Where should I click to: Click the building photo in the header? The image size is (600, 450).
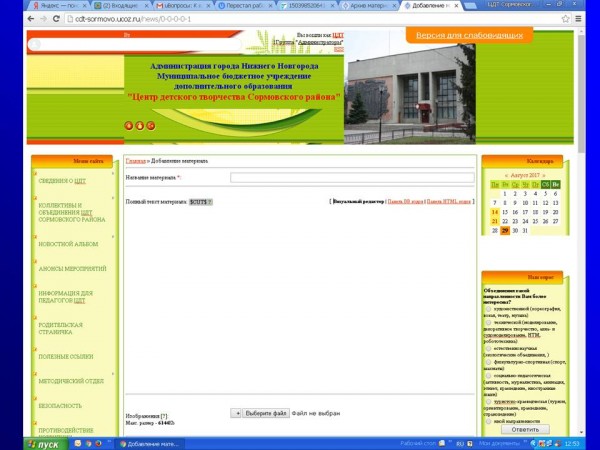click(410, 88)
